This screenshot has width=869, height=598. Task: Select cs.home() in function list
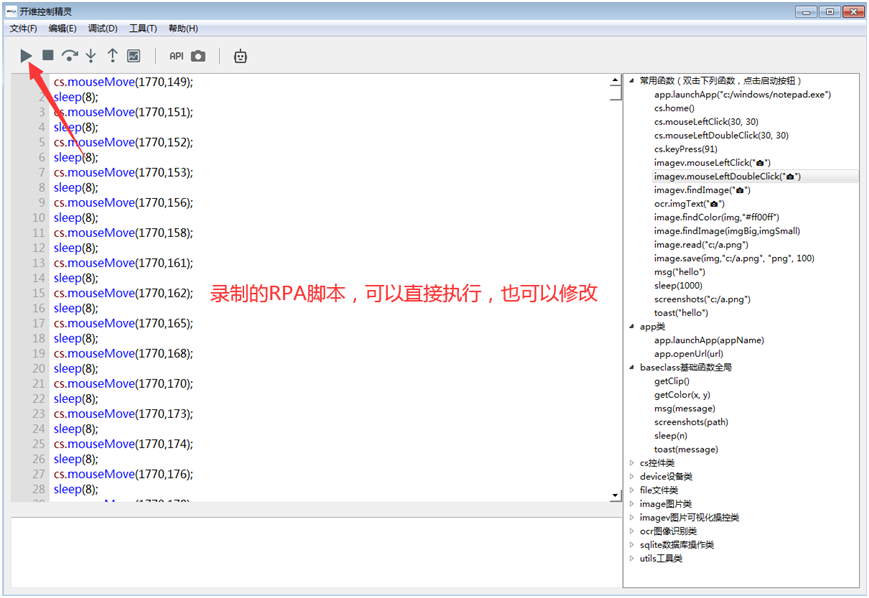(674, 108)
